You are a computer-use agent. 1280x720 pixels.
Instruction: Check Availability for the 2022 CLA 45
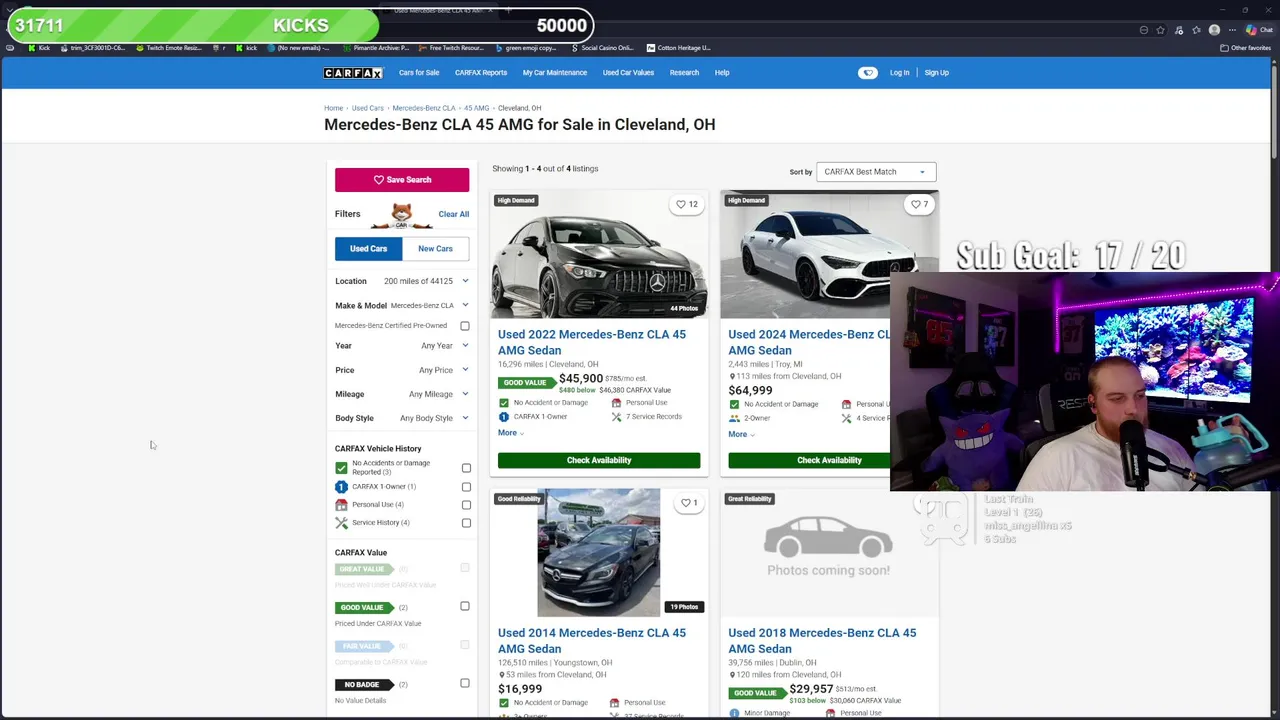click(x=599, y=460)
